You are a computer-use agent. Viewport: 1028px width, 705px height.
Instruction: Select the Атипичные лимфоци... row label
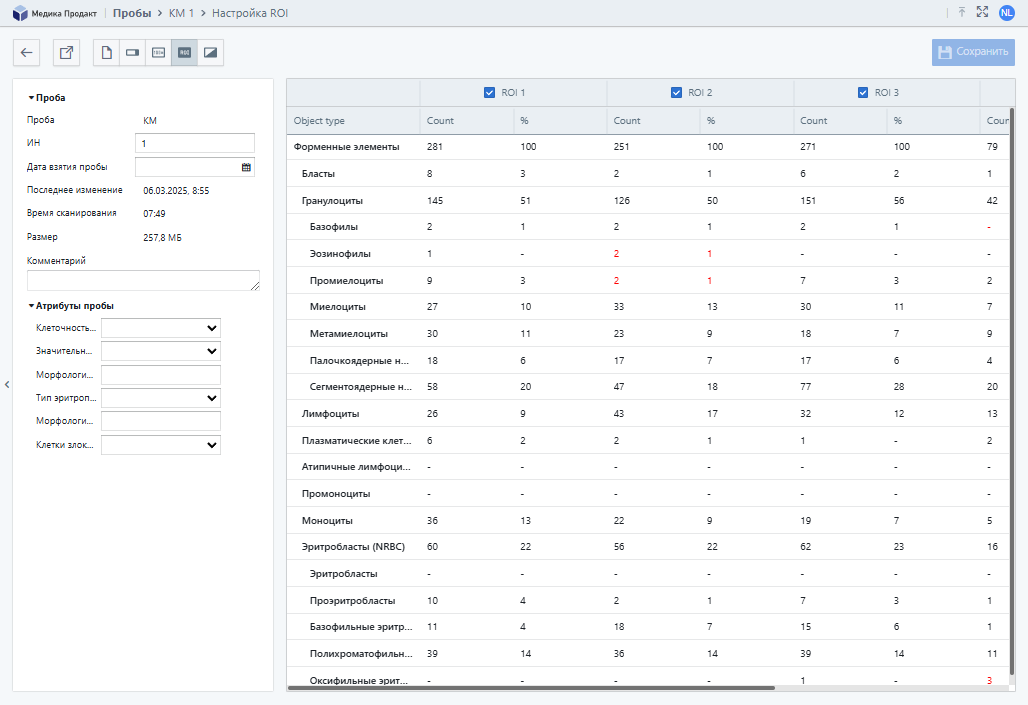(356, 467)
